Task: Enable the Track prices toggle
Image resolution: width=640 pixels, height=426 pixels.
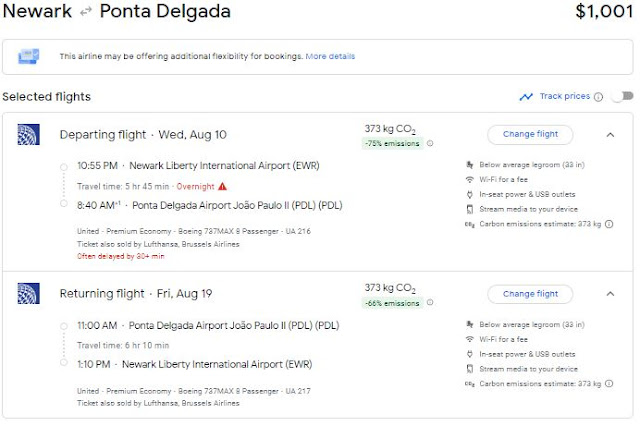Action: pyautogui.click(x=622, y=97)
